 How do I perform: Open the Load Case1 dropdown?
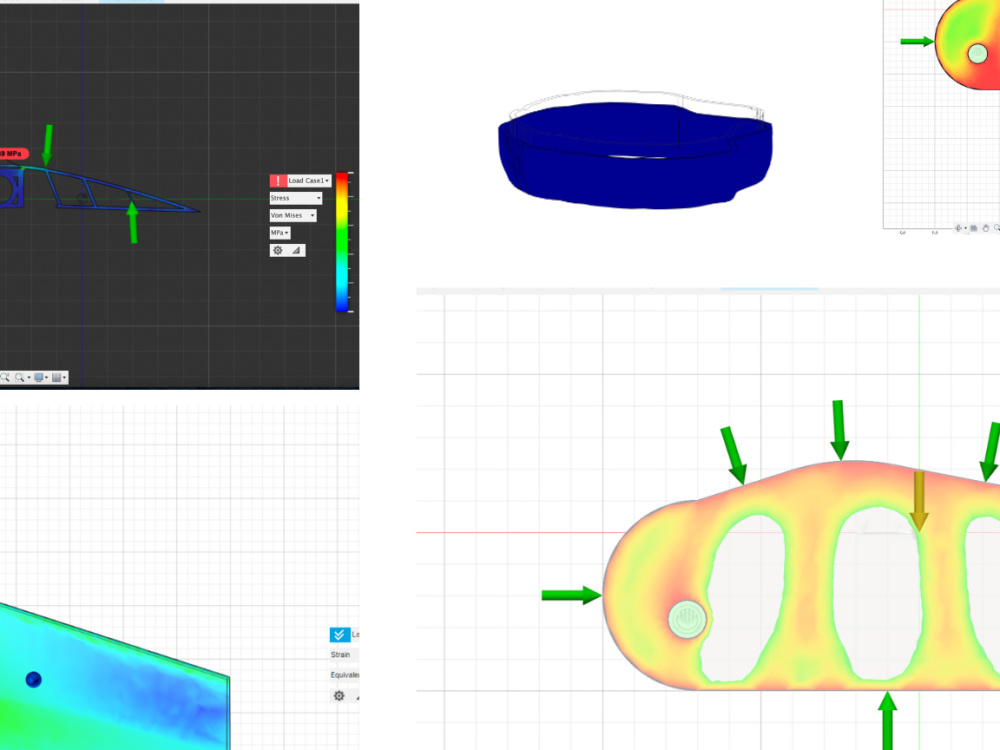[327, 181]
